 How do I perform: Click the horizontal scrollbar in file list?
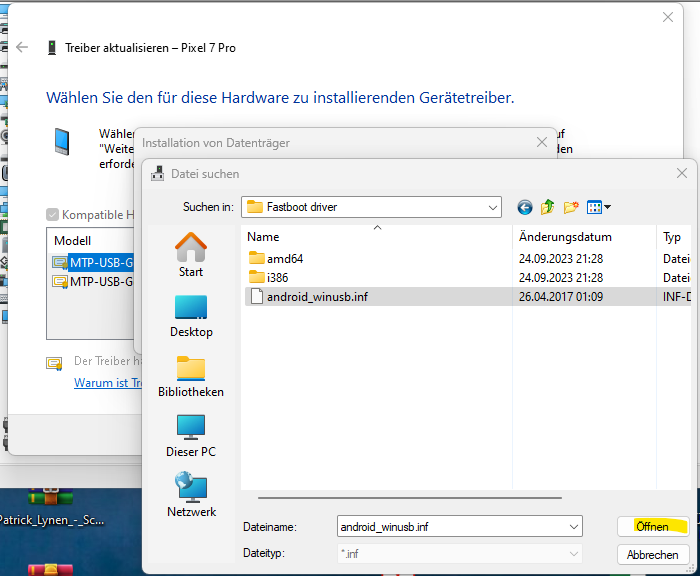tap(400, 497)
